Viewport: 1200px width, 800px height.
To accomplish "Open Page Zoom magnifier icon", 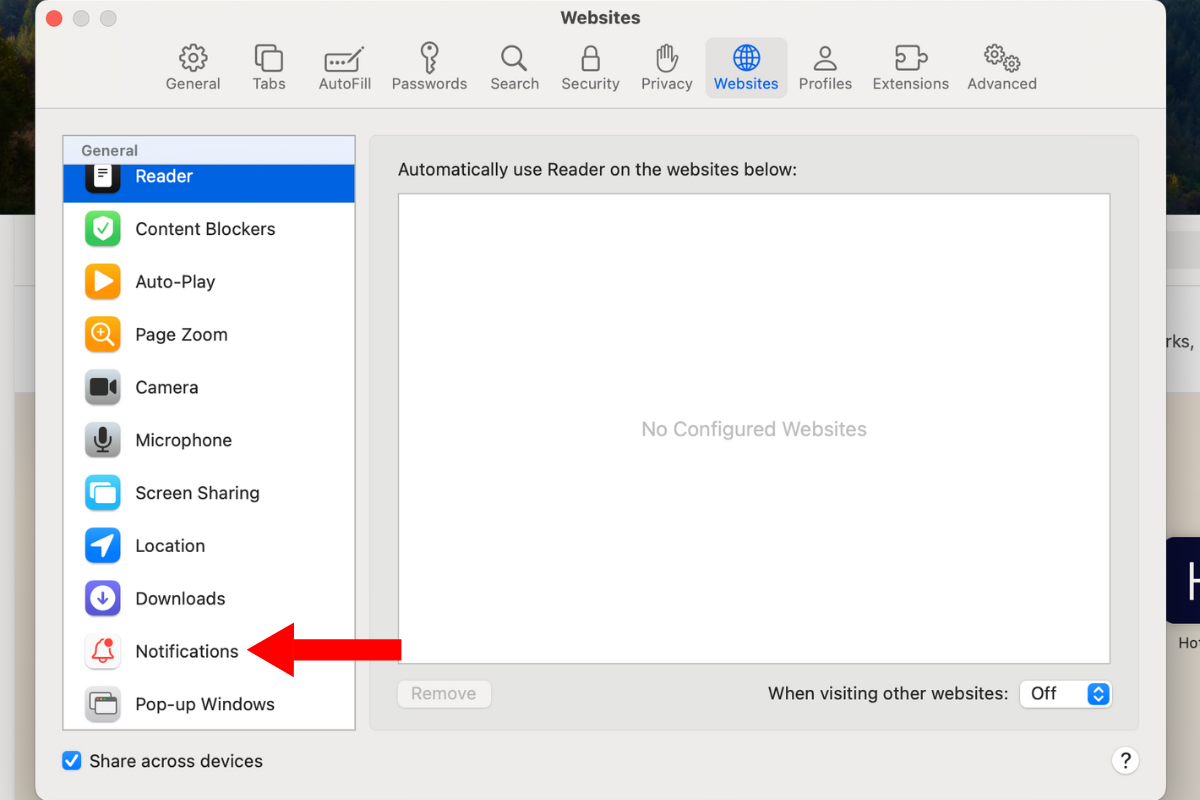I will (103, 335).
